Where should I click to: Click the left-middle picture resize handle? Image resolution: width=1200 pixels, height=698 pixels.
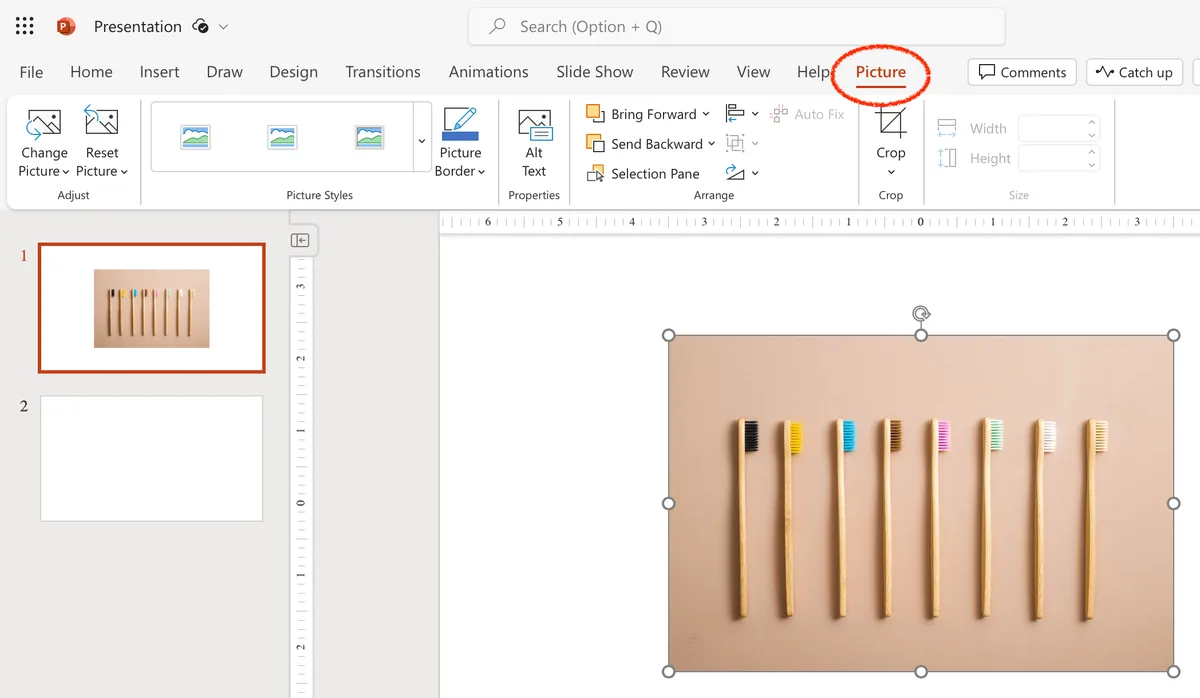669,503
